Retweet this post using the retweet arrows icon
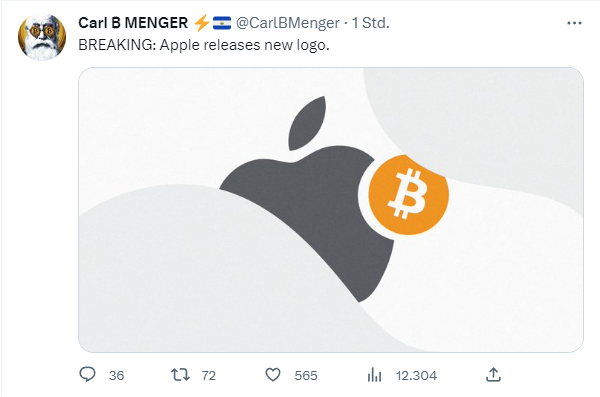The image size is (600, 397). coord(180,374)
